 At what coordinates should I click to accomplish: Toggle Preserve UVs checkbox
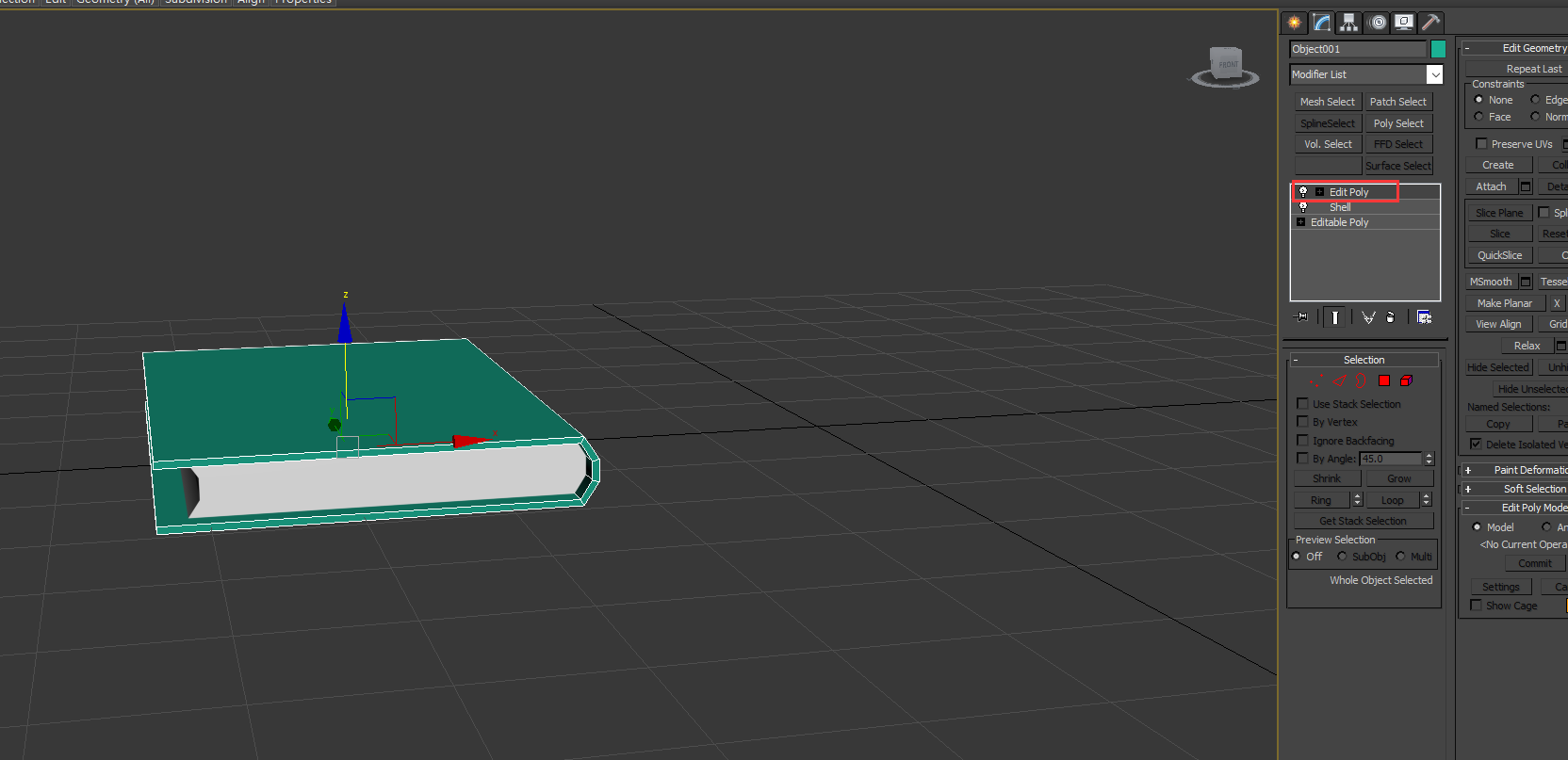click(x=1481, y=144)
